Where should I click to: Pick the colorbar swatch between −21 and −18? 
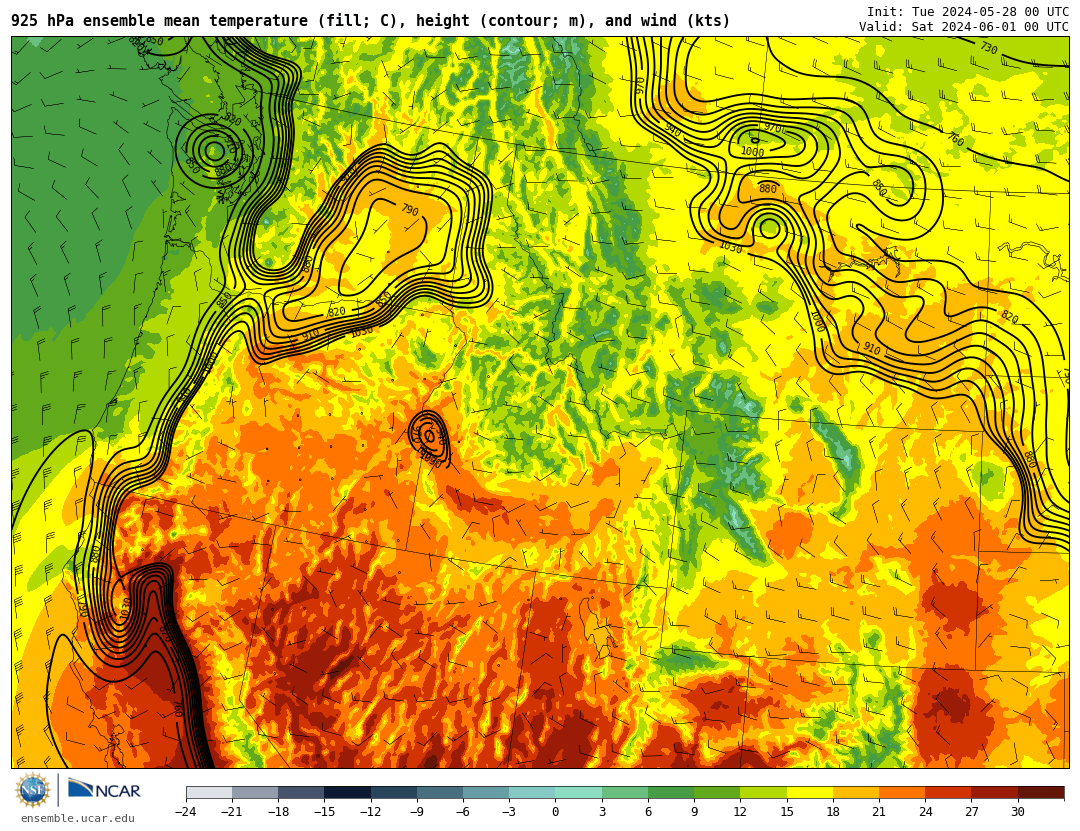tap(256, 792)
